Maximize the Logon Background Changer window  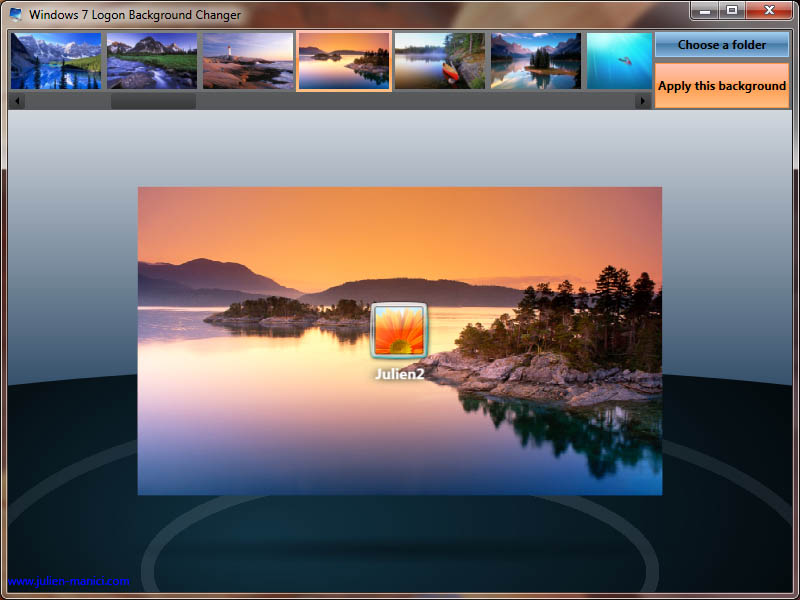[x=735, y=11]
